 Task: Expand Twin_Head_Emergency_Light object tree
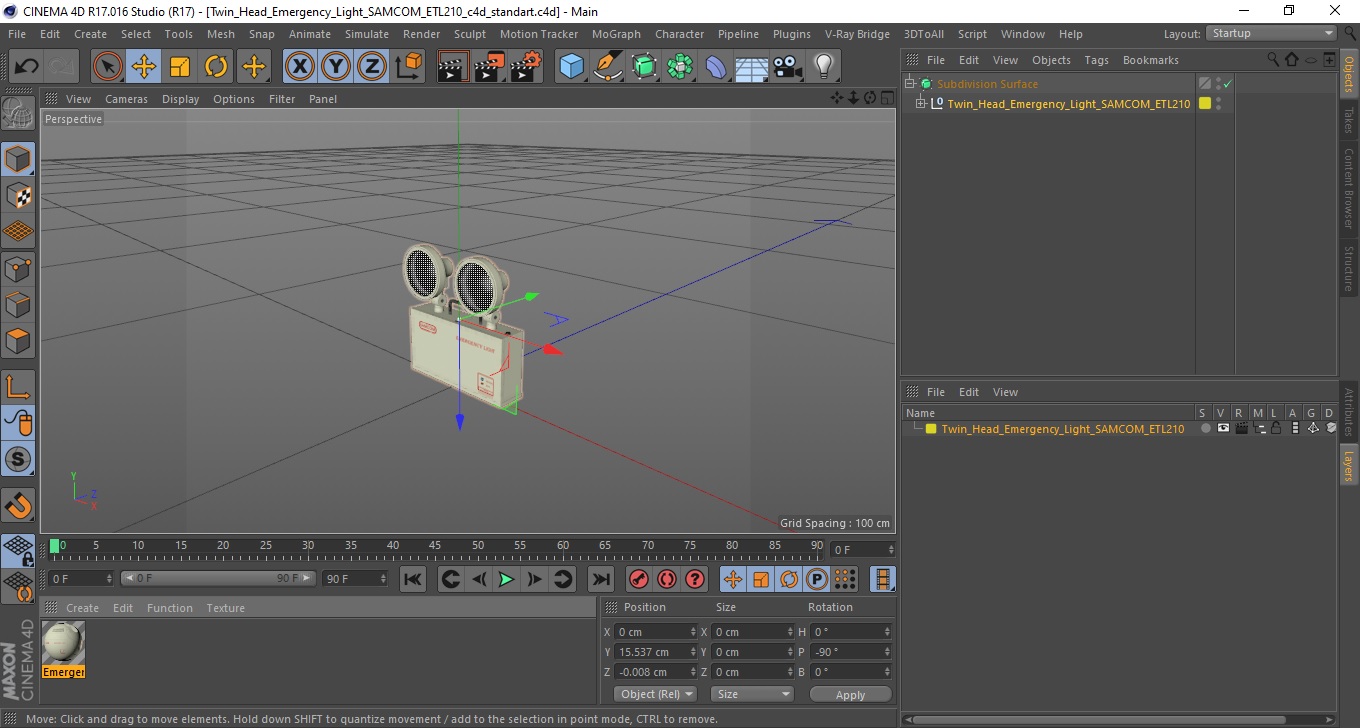point(921,103)
